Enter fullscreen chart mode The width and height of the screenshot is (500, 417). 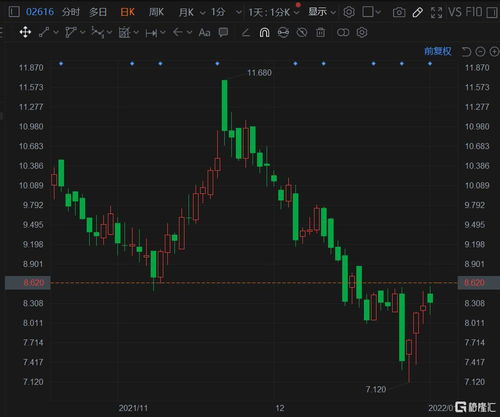pyautogui.click(x=436, y=13)
